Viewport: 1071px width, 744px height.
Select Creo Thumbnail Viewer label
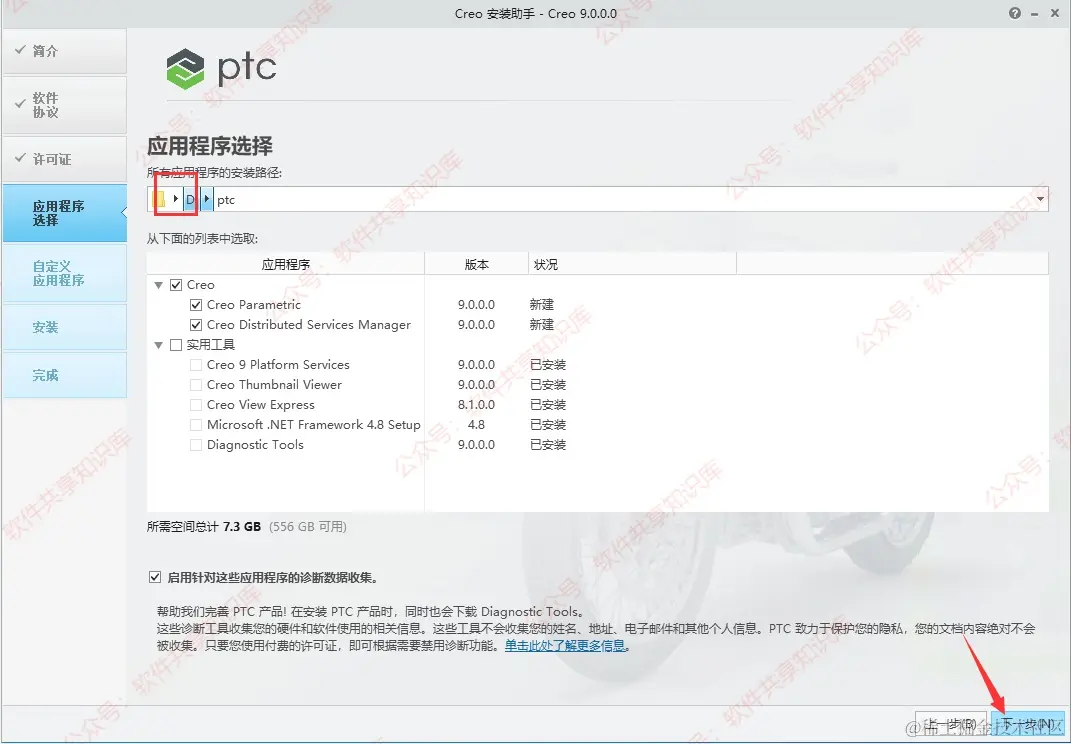coord(275,385)
